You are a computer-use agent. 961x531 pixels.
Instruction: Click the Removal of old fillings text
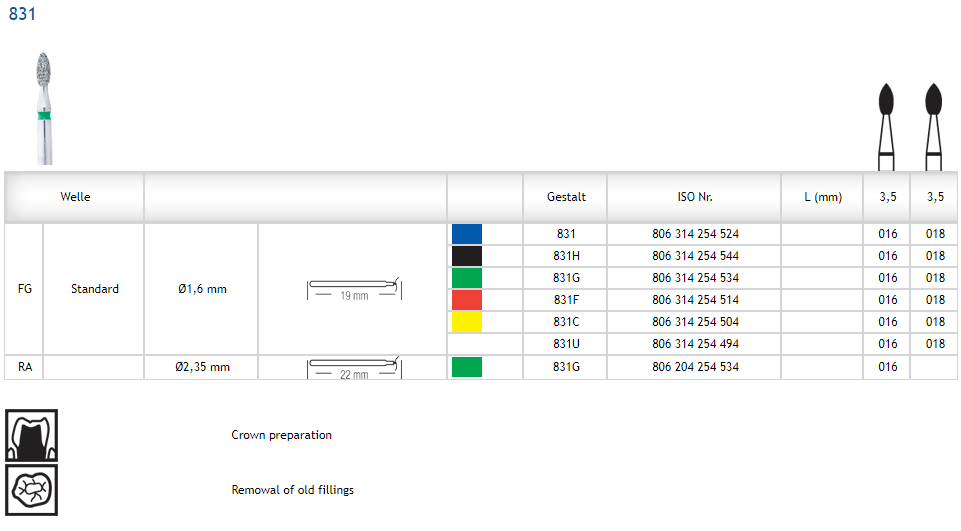coord(292,490)
